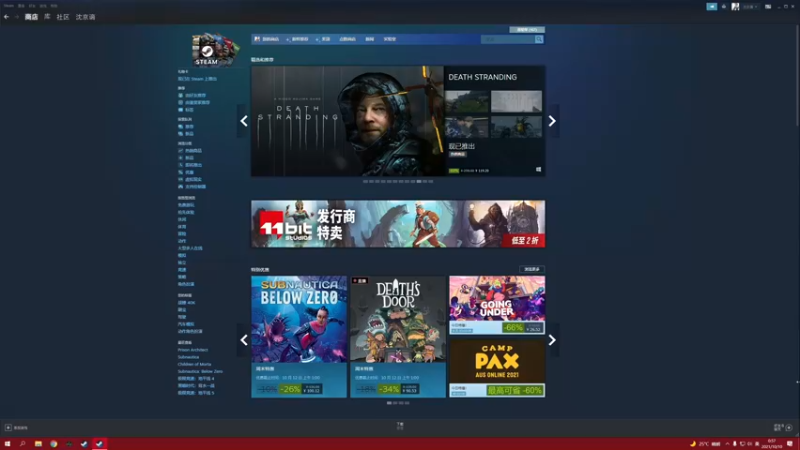
Task: Open the 社区 community tab
Action: tap(63, 17)
